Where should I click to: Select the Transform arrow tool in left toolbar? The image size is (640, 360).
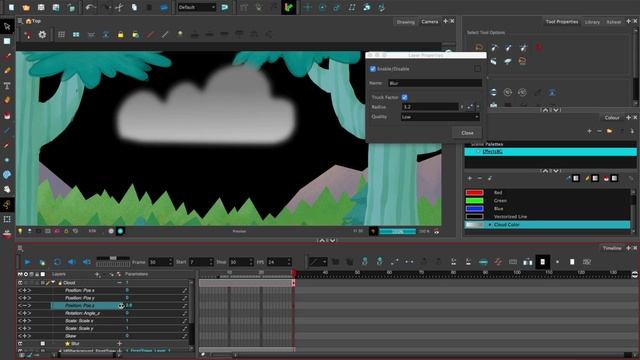tap(7, 27)
